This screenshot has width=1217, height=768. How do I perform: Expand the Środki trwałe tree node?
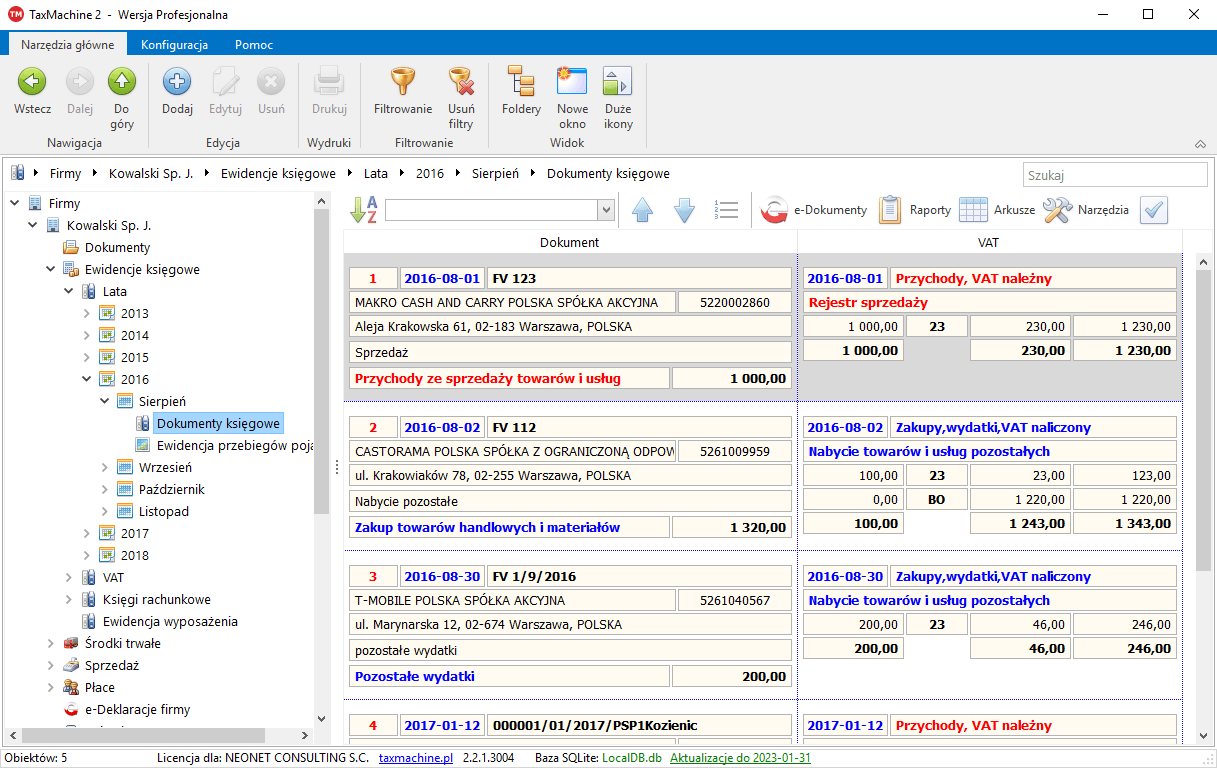pyautogui.click(x=51, y=644)
